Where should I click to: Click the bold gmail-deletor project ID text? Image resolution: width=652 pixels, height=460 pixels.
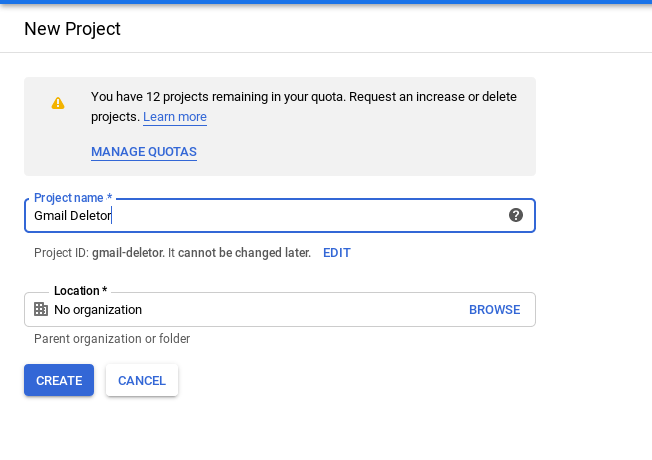pyautogui.click(x=129, y=253)
